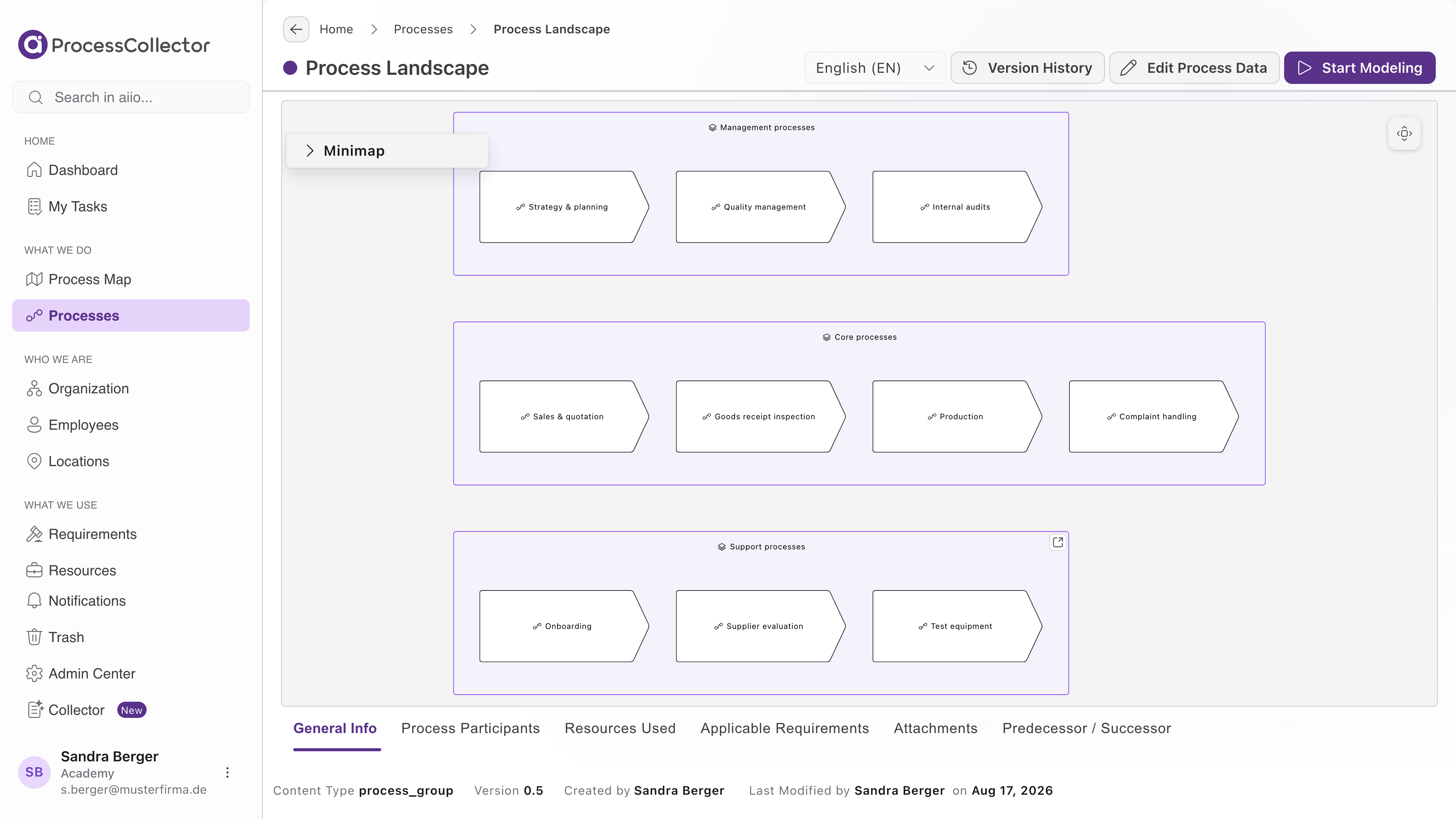Open Trash
This screenshot has height=819, width=1456.
click(130, 637)
